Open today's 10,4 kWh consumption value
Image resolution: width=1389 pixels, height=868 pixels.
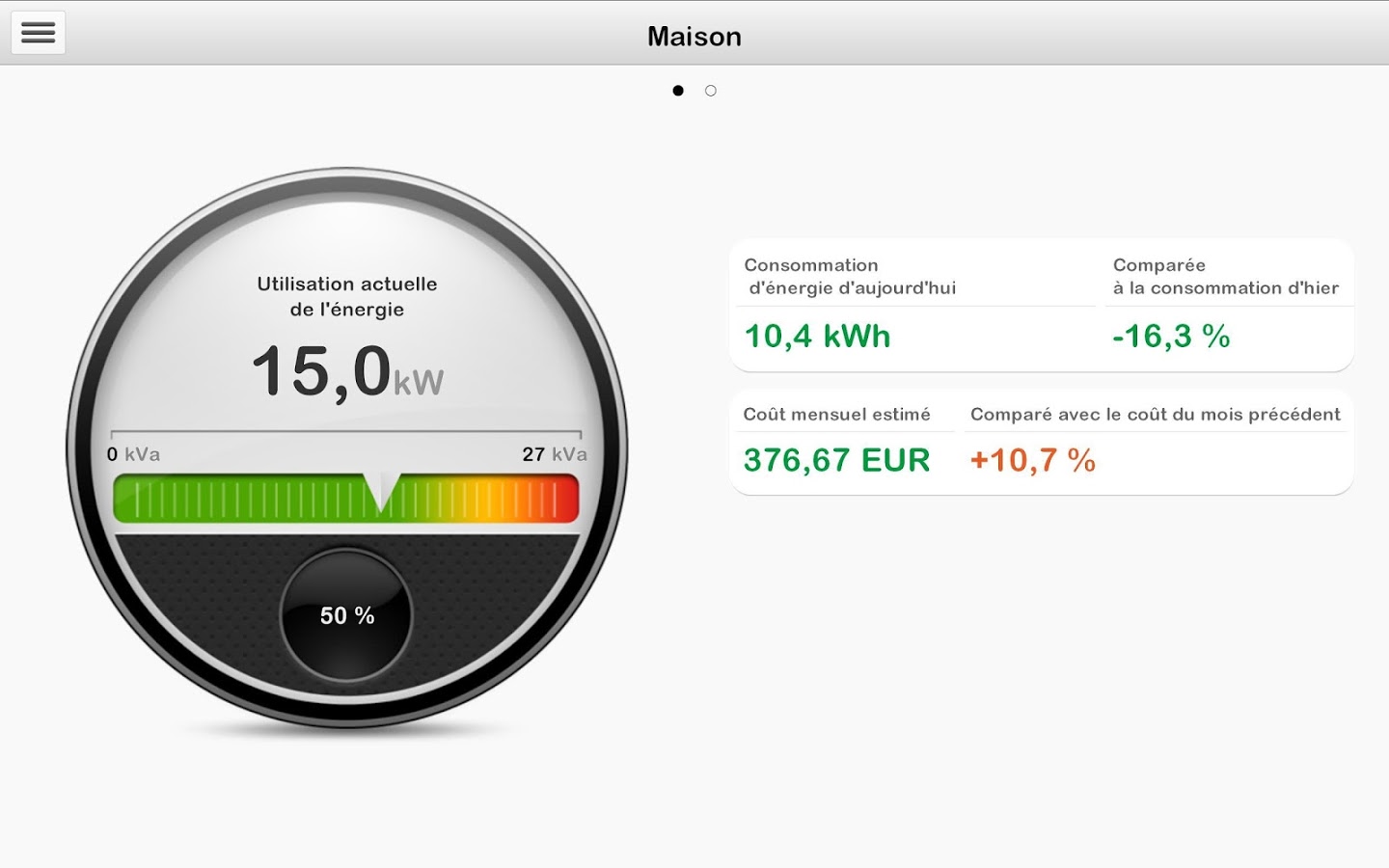point(817,337)
